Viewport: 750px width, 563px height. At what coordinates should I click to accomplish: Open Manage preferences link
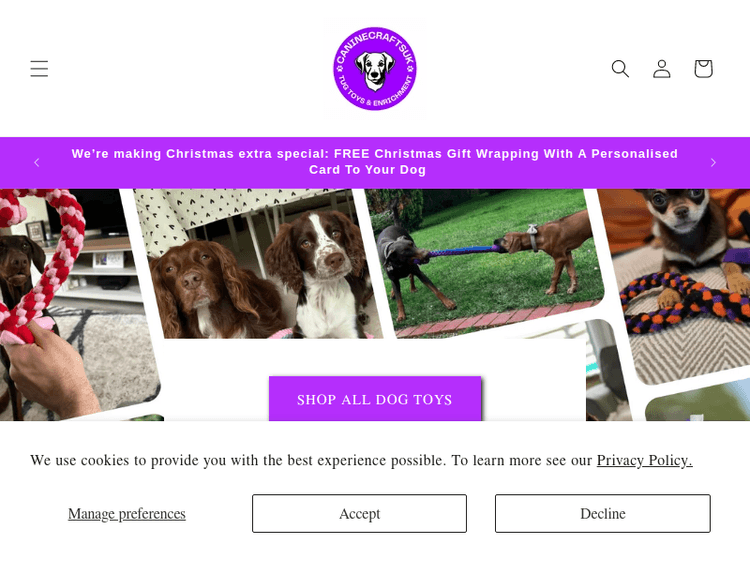(127, 513)
